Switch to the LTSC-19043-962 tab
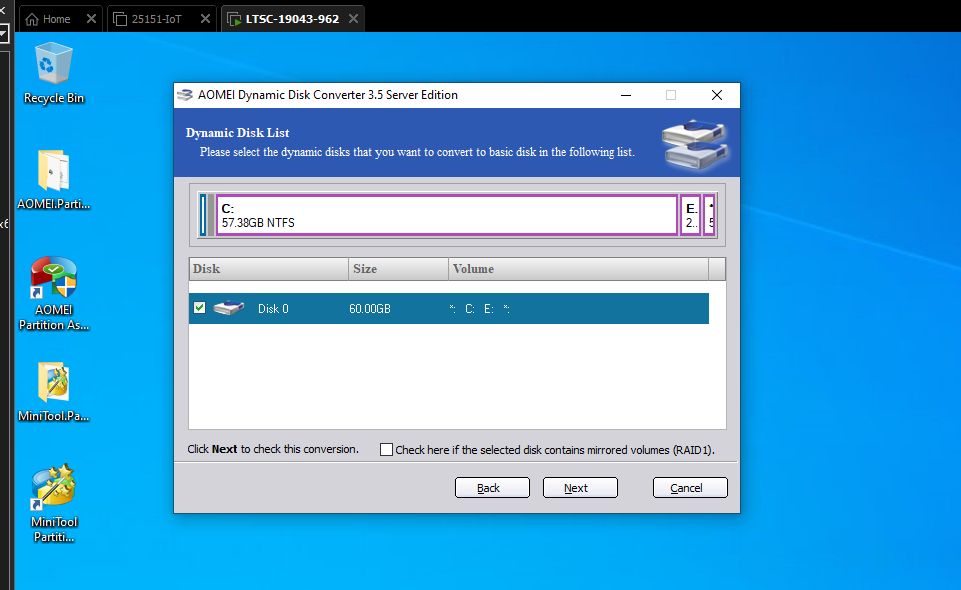961x590 pixels. coord(292,19)
